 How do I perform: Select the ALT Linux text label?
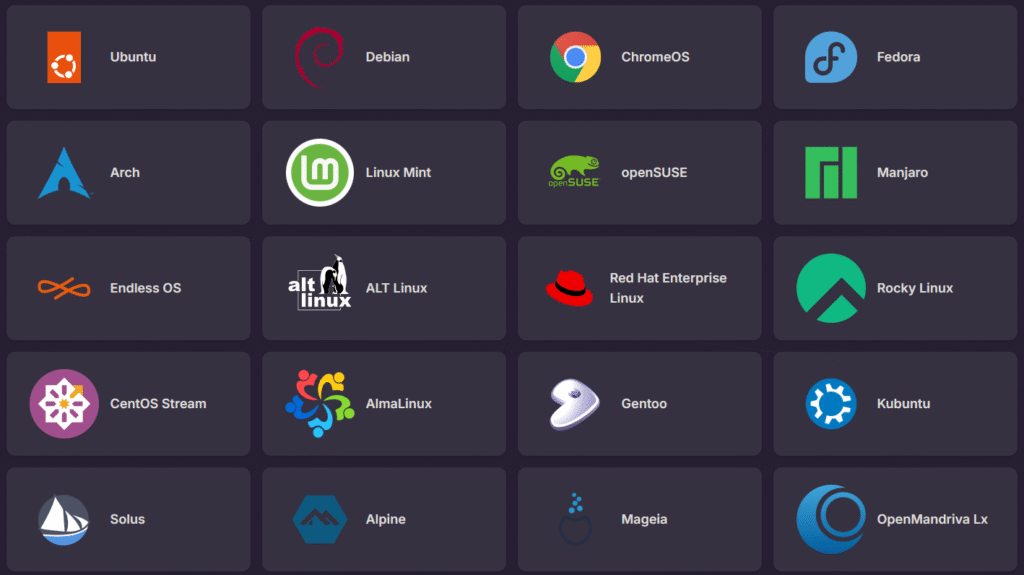[x=396, y=288]
